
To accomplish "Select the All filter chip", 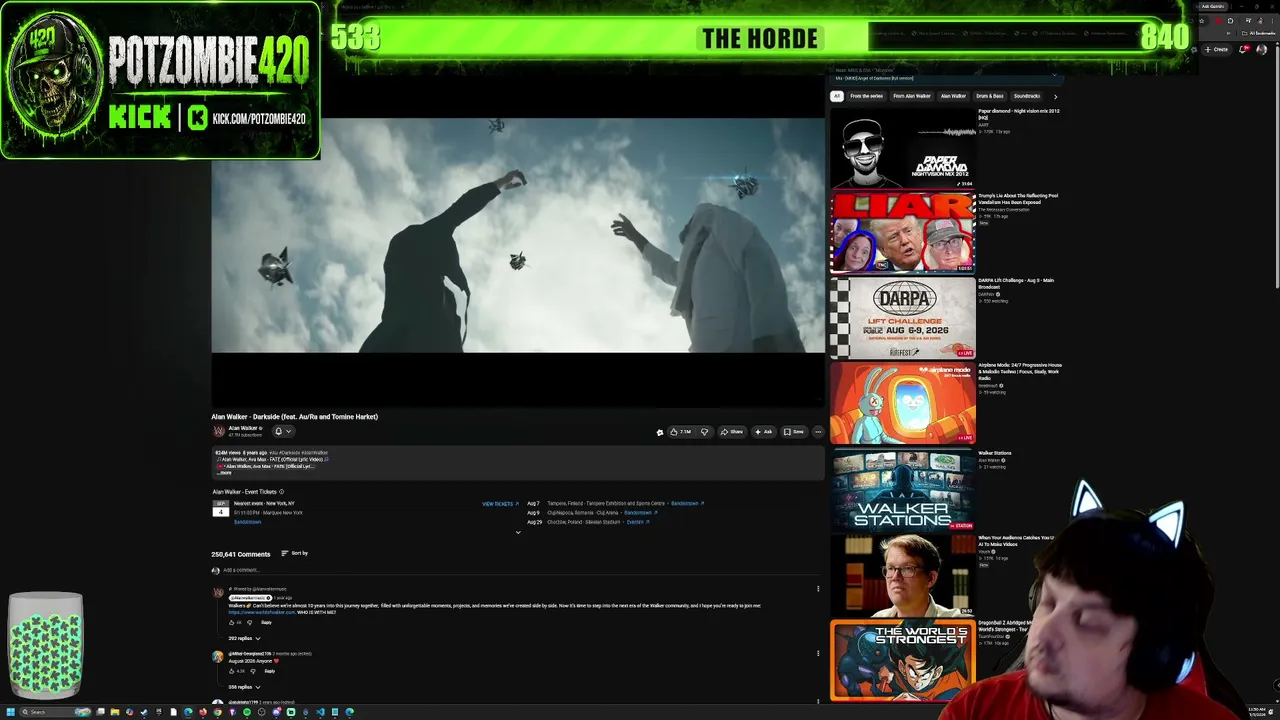I will click(x=837, y=96).
